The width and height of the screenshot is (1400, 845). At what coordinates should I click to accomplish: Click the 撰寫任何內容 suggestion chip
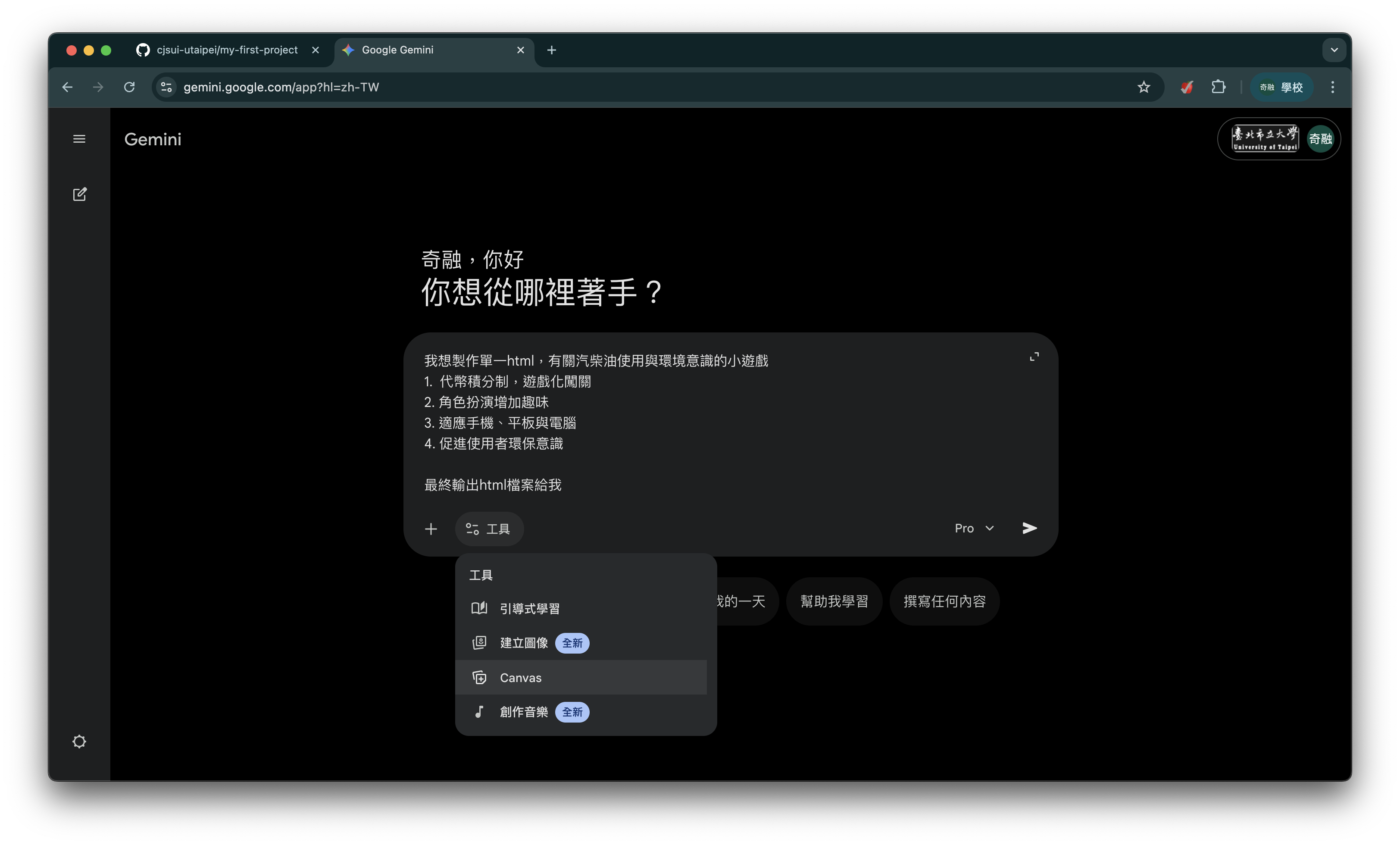pos(944,601)
